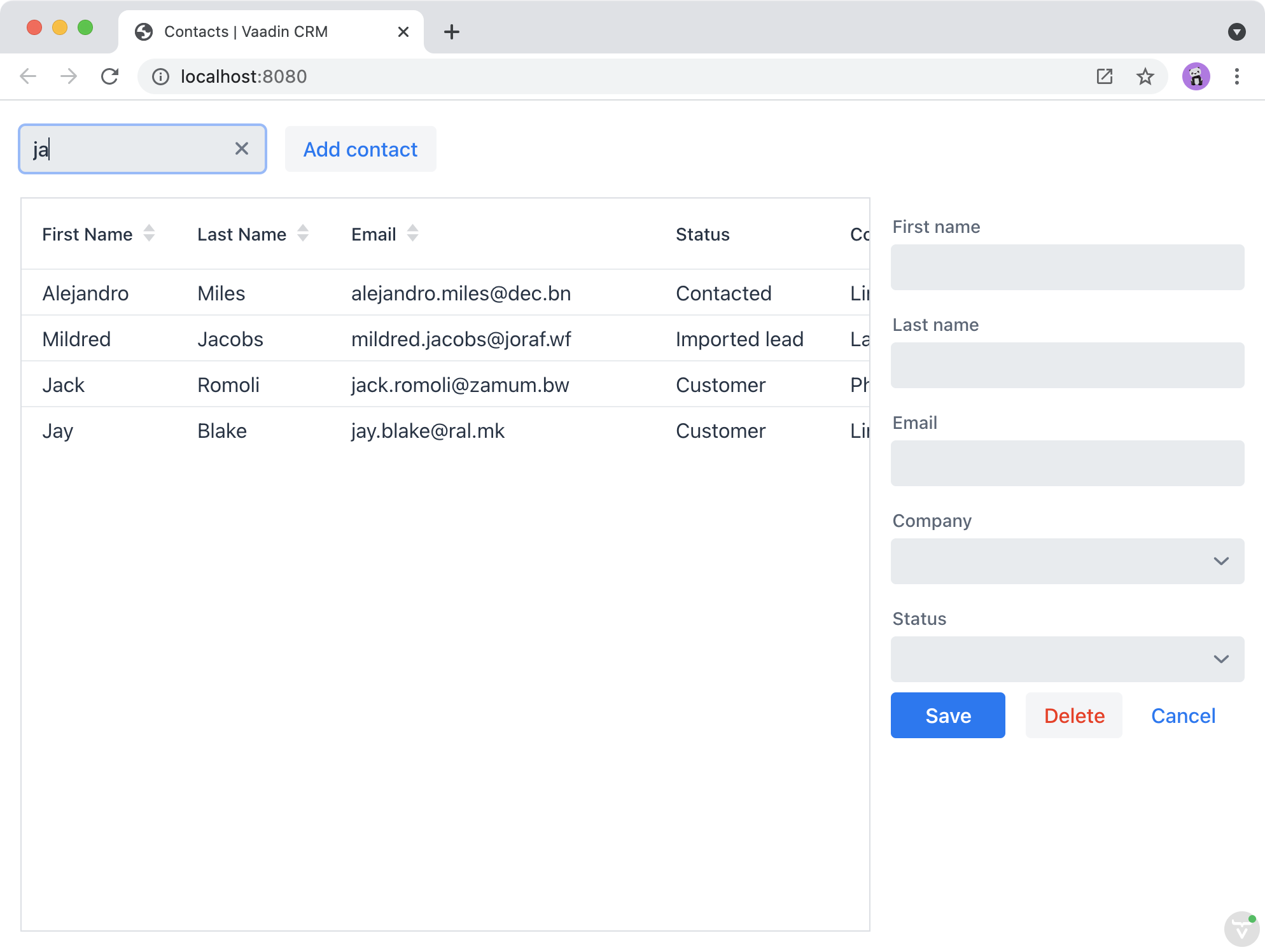
Task: Click the browser reload icon
Action: click(110, 76)
